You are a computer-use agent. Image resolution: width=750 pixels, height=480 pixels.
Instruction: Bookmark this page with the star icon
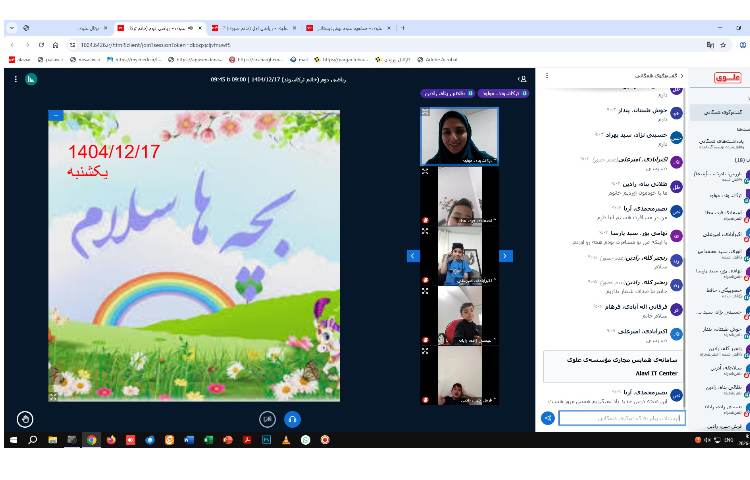pyautogui.click(x=723, y=45)
